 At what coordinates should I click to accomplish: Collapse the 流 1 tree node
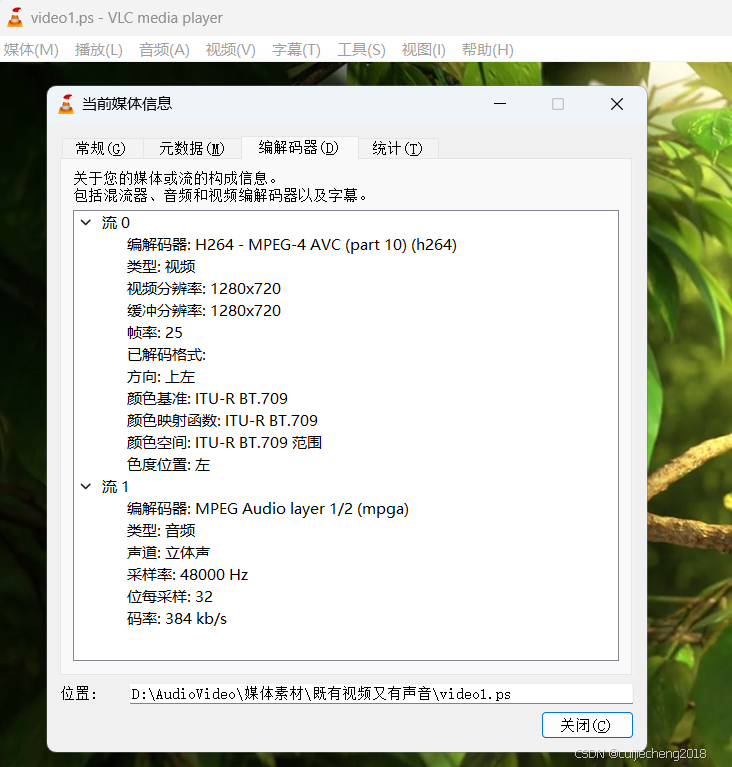tap(86, 487)
